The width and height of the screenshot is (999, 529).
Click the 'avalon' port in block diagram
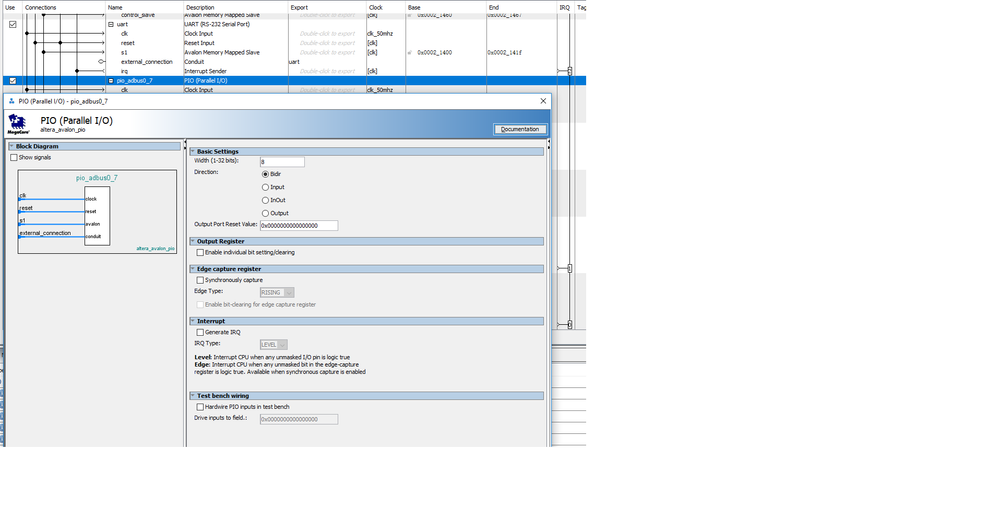93,224
